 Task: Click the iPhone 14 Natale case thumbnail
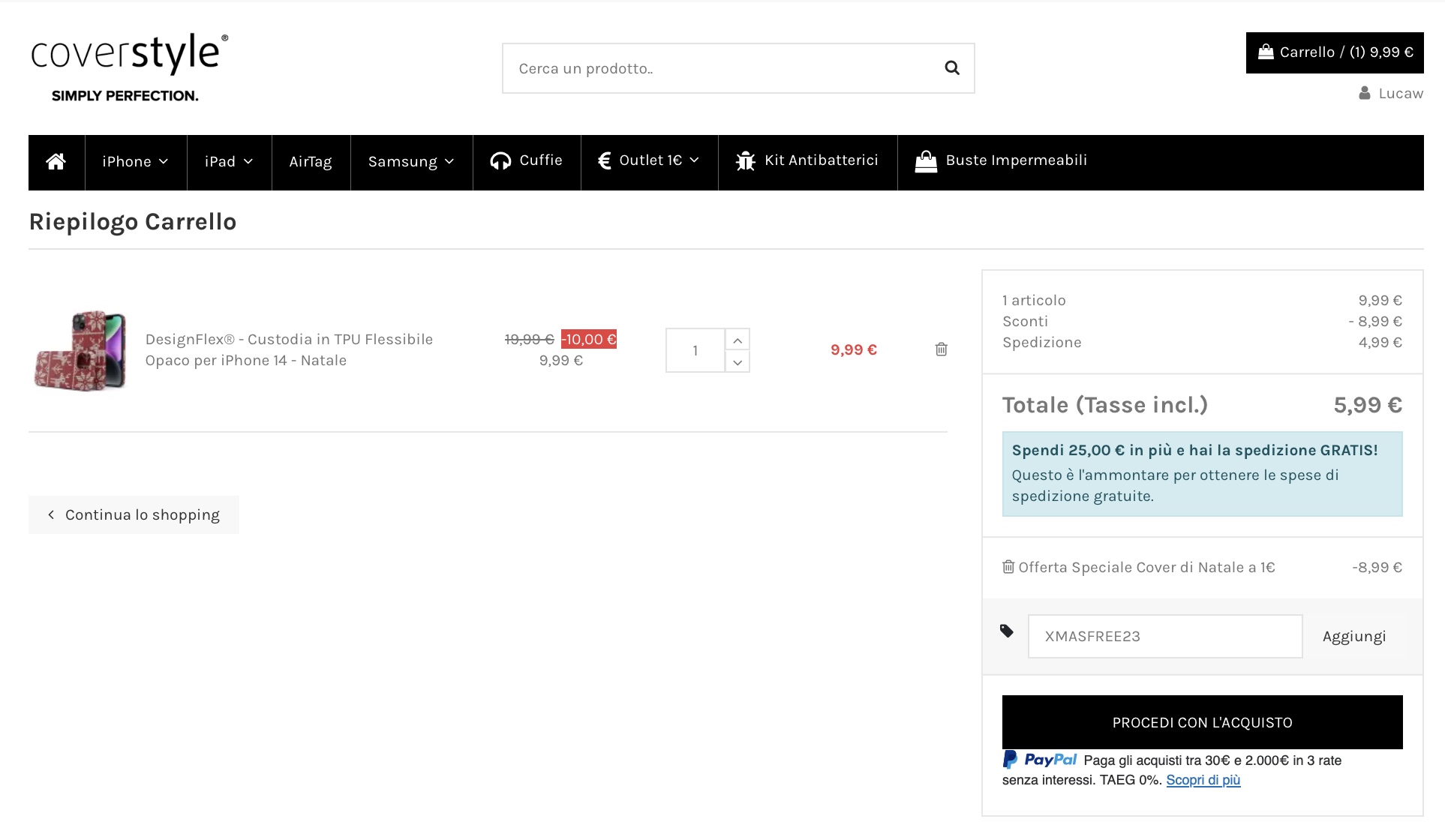80,350
